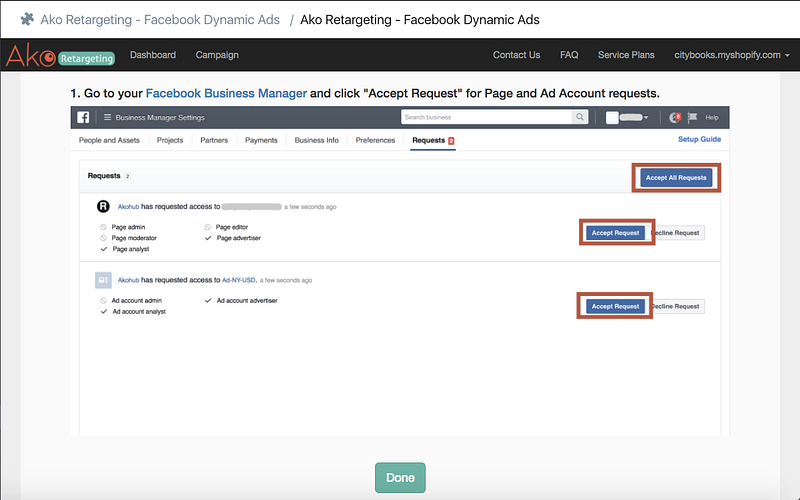Screen dimensions: 800x500
Task: Click the Page moderator role text
Action: [134, 238]
